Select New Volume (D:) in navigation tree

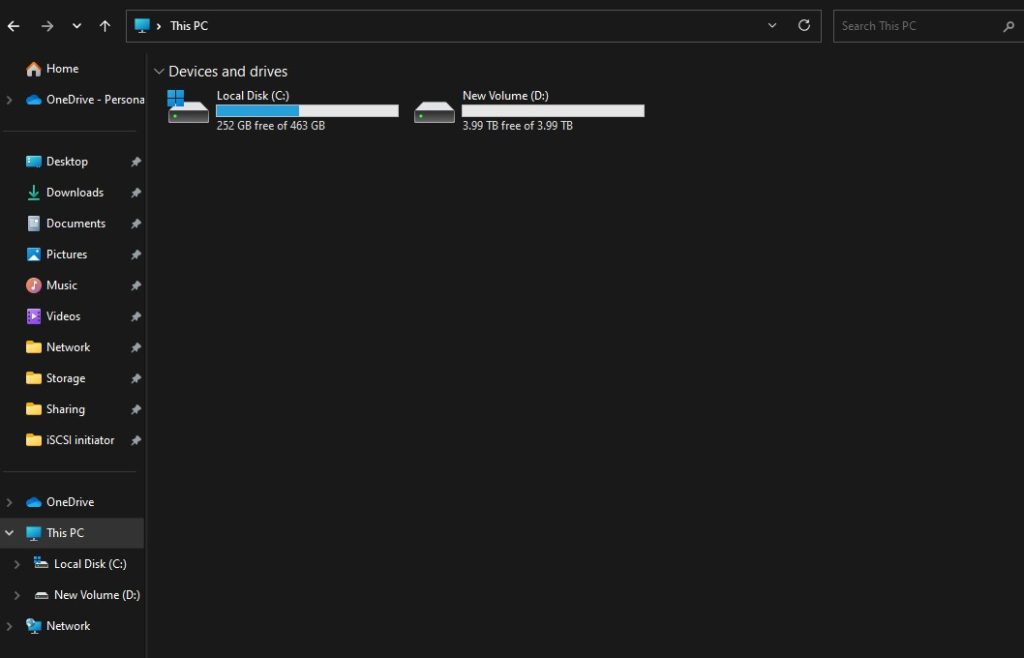click(97, 595)
